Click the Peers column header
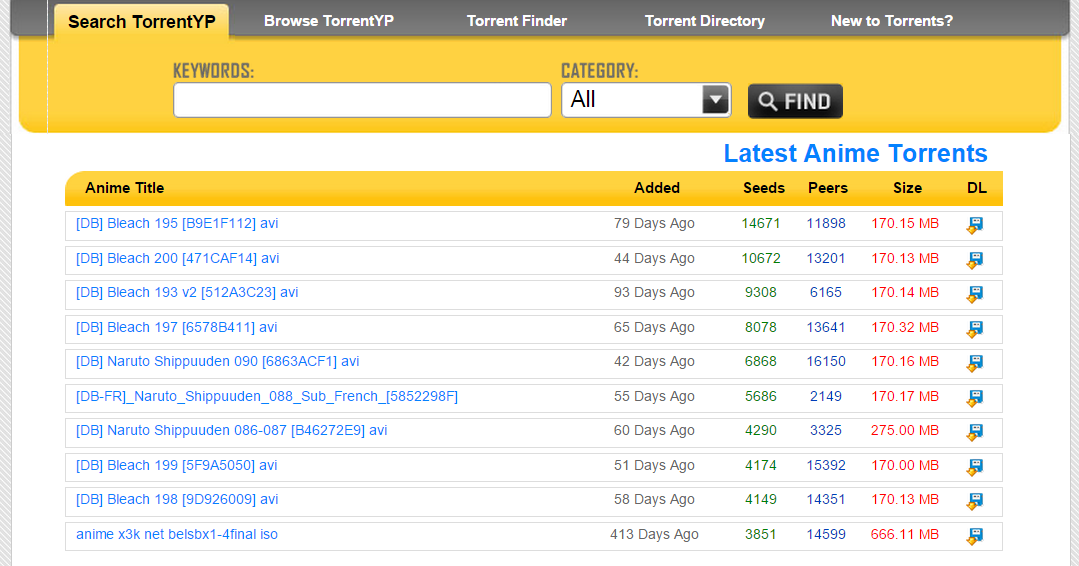Screen dimensions: 1079x566 [828, 188]
